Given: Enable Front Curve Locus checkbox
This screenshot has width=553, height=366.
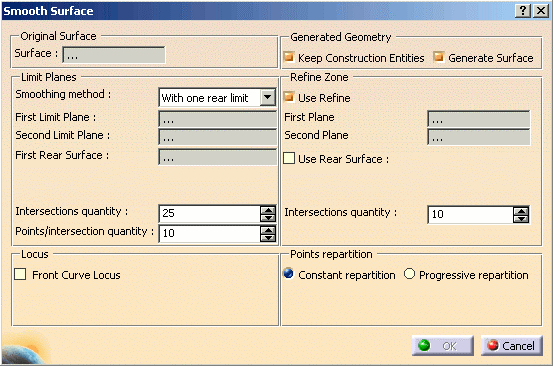Looking at the screenshot, I should (20, 274).
